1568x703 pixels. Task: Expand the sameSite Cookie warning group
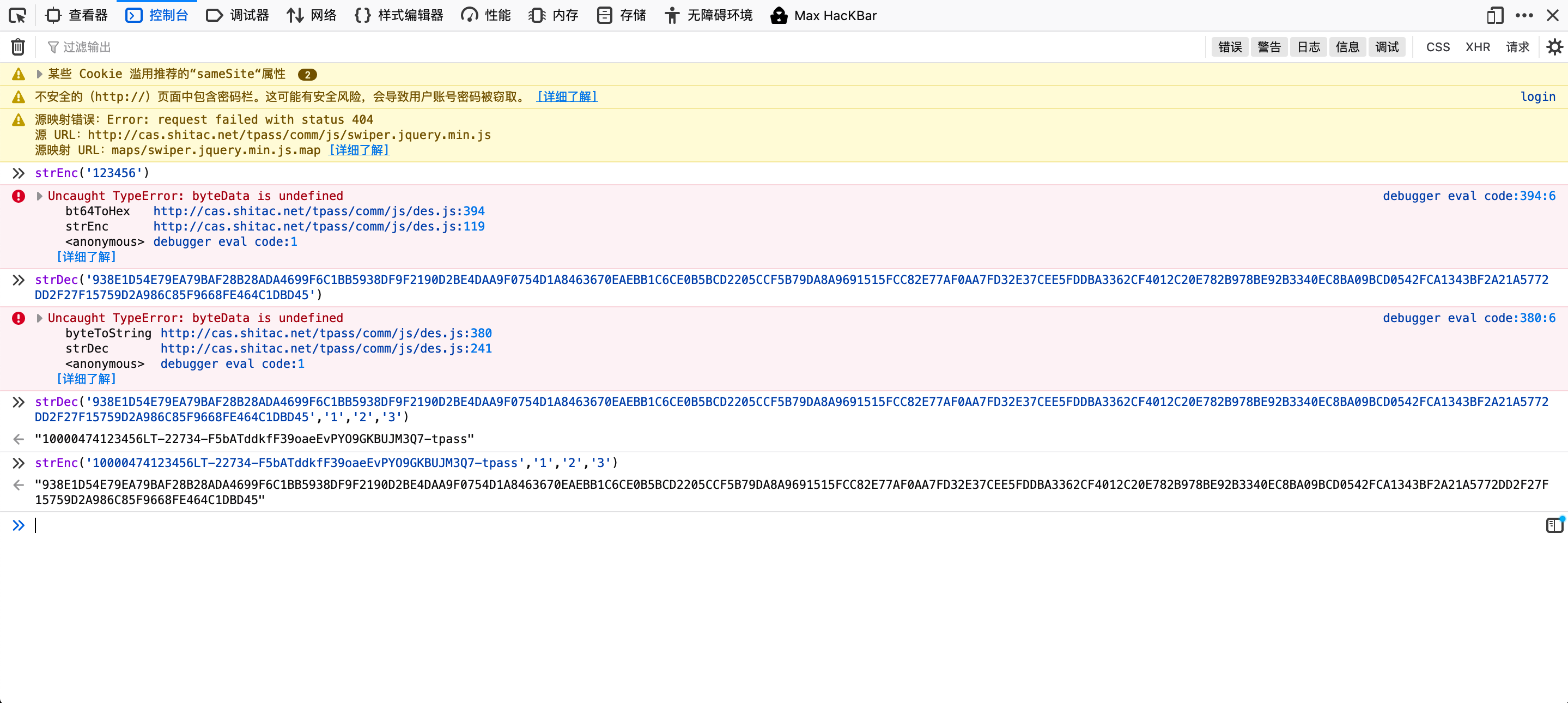40,74
